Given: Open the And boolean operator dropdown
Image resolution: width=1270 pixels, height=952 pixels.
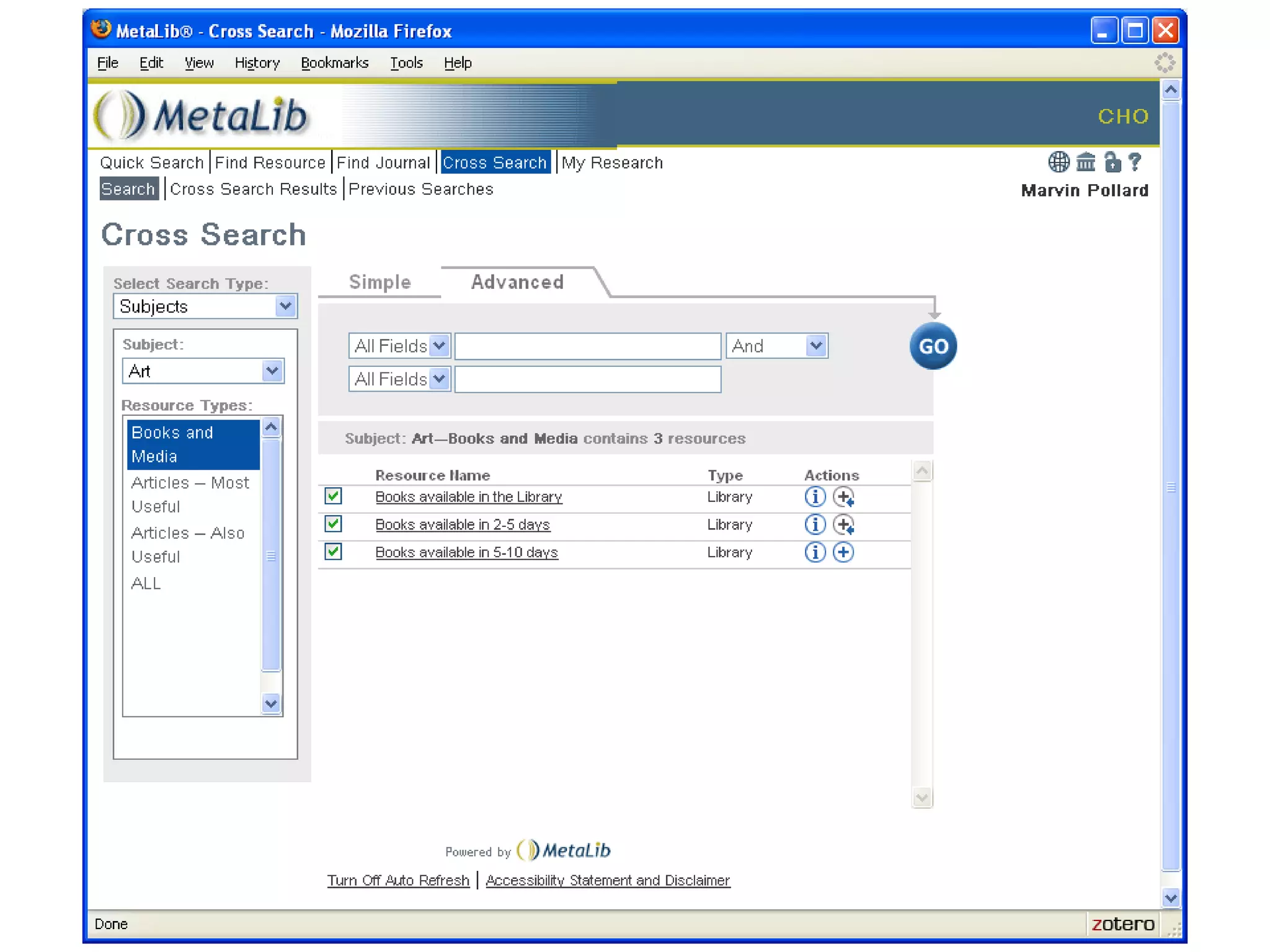Looking at the screenshot, I should (777, 346).
